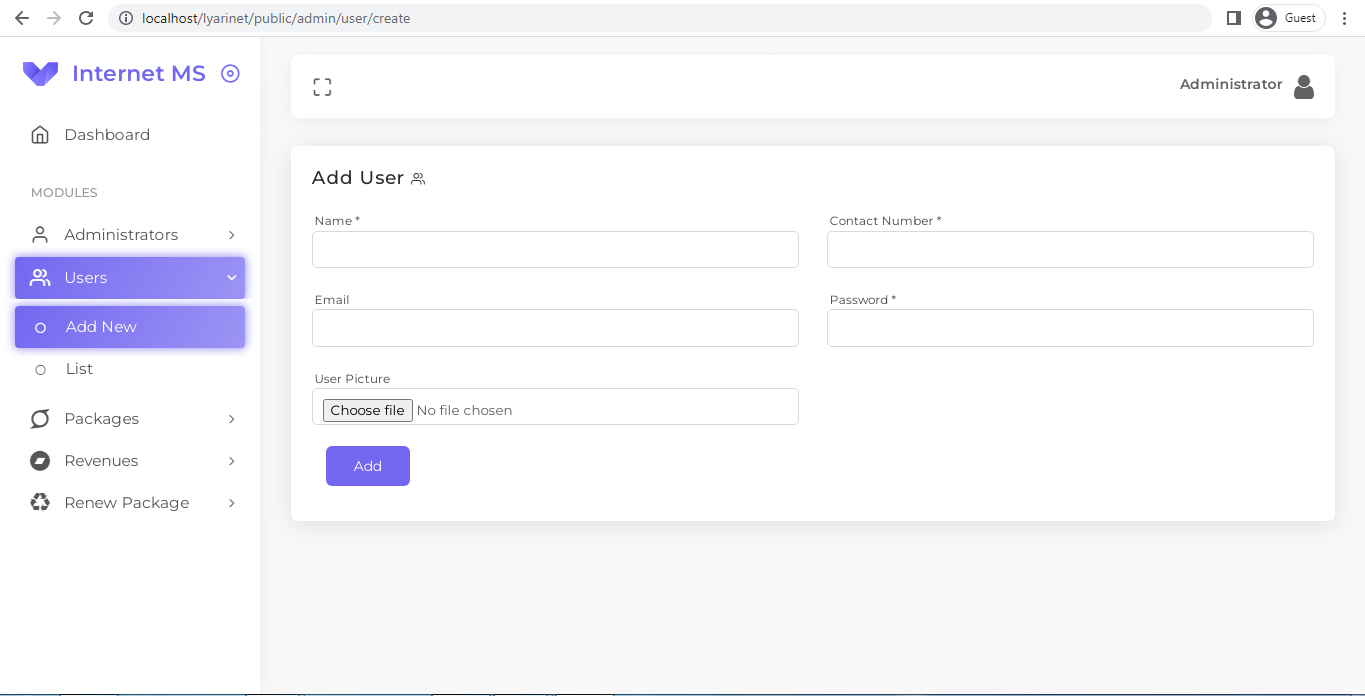Collapse the Users submenu chevron
Image resolution: width=1365 pixels, height=696 pixels.
[232, 277]
